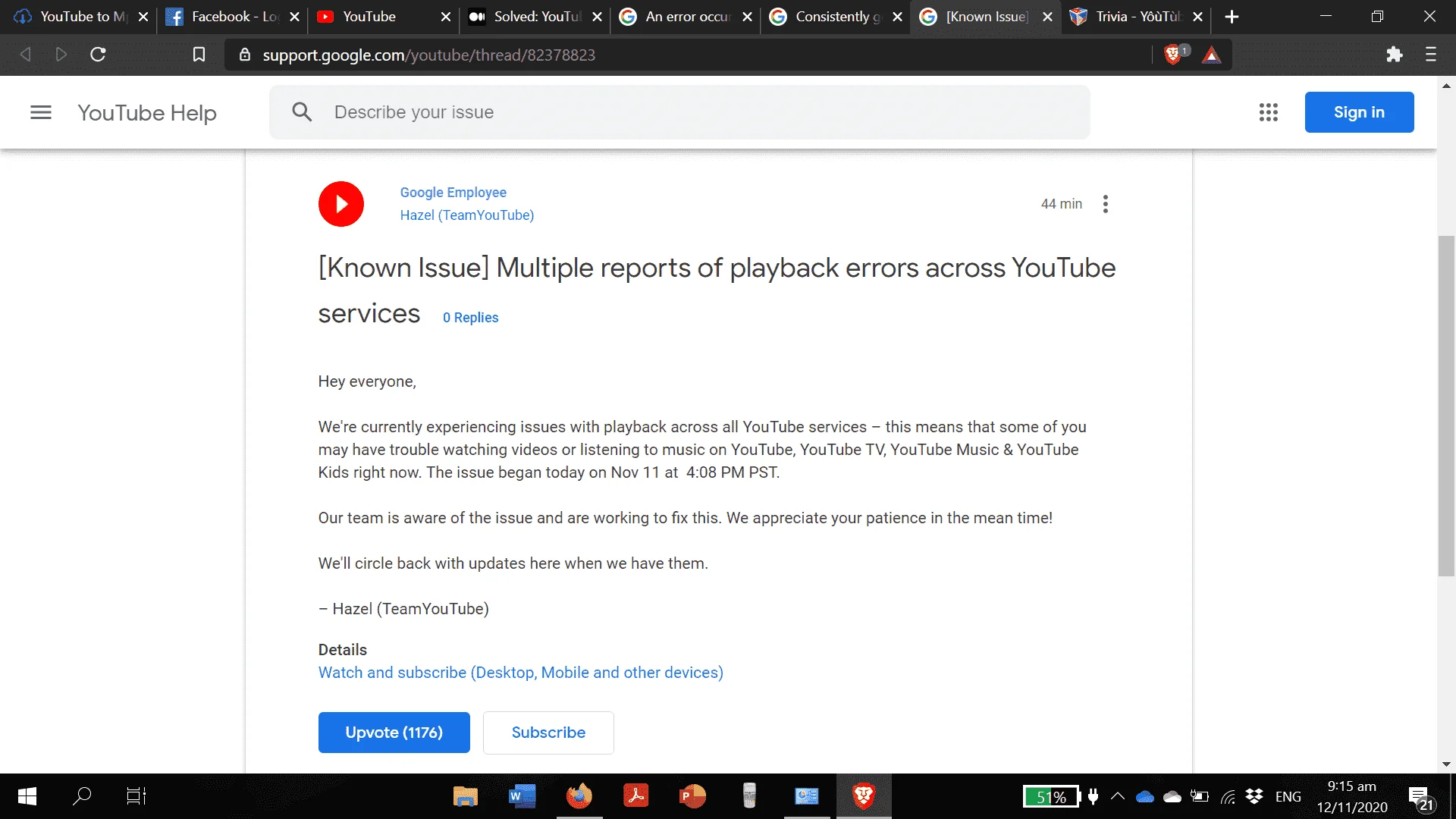Open File Explorer from the taskbar
This screenshot has width=1456, height=819.
pos(466,796)
